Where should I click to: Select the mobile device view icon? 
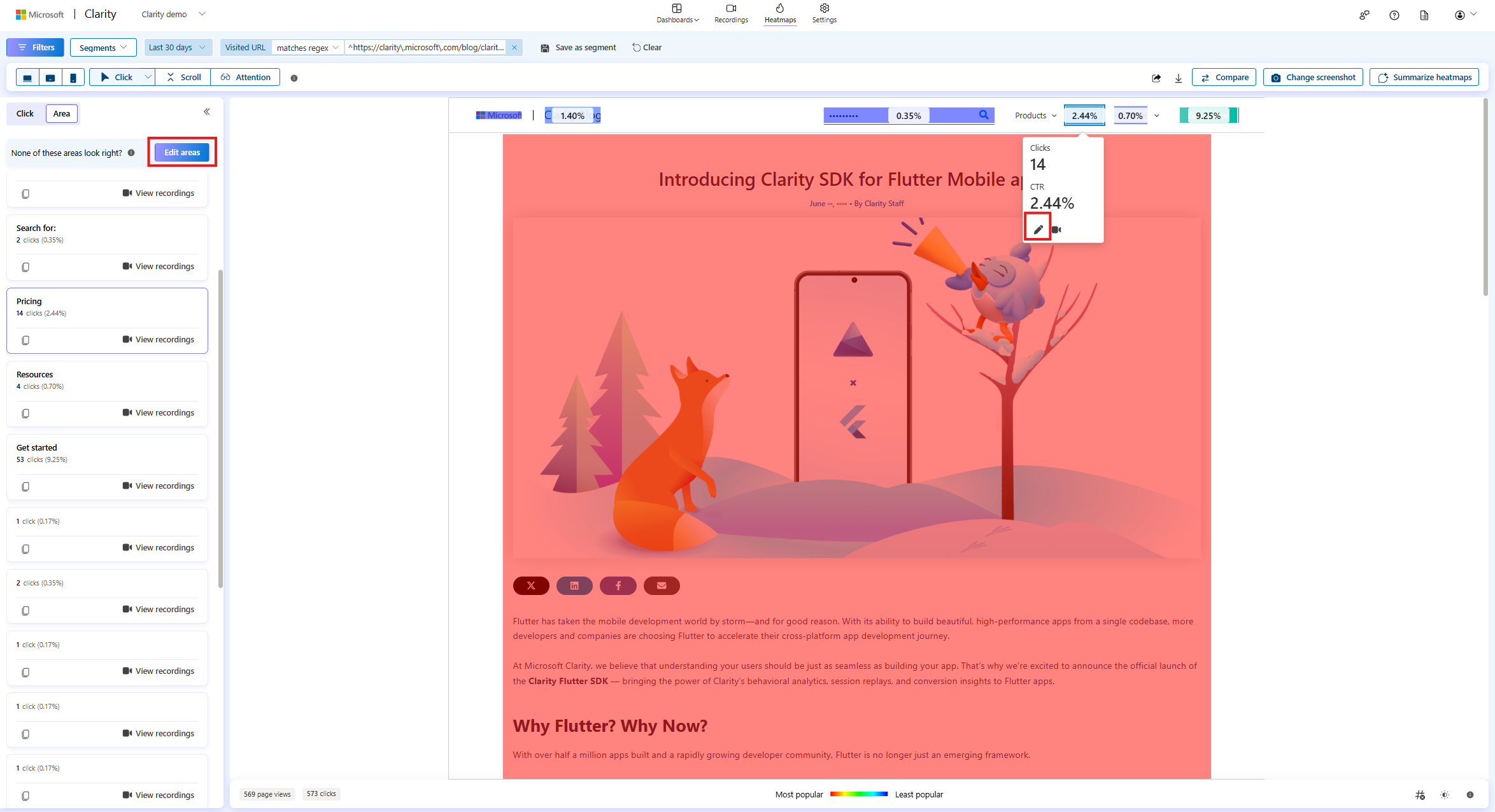(x=73, y=78)
